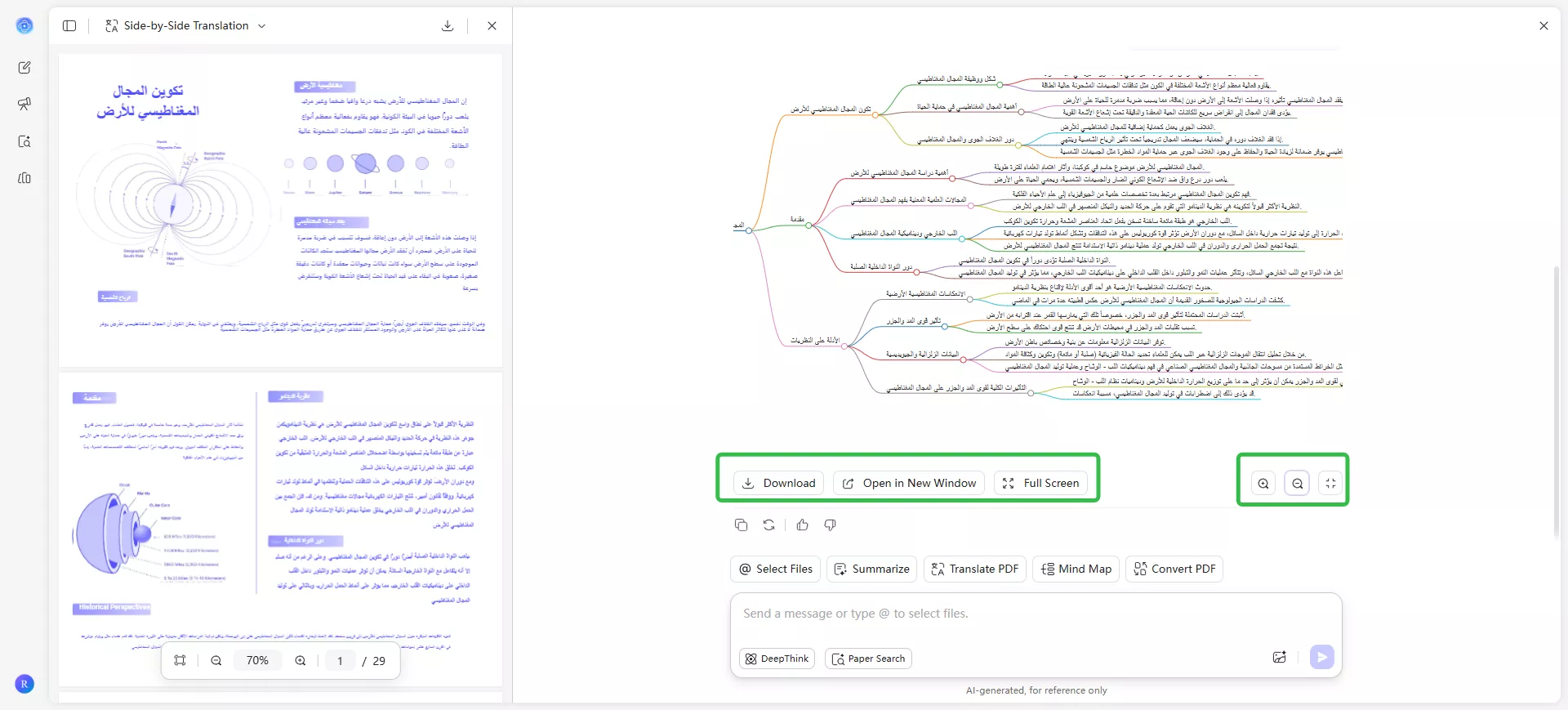This screenshot has height=710, width=1568.
Task: Open Select Files picker
Action: click(x=776, y=569)
